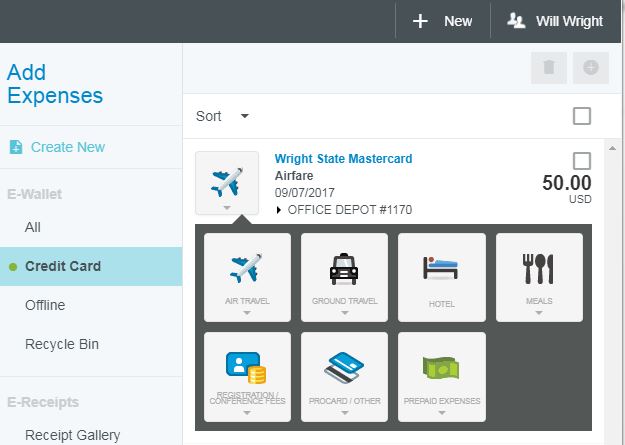Open the All e-wallet view

(x=33, y=227)
